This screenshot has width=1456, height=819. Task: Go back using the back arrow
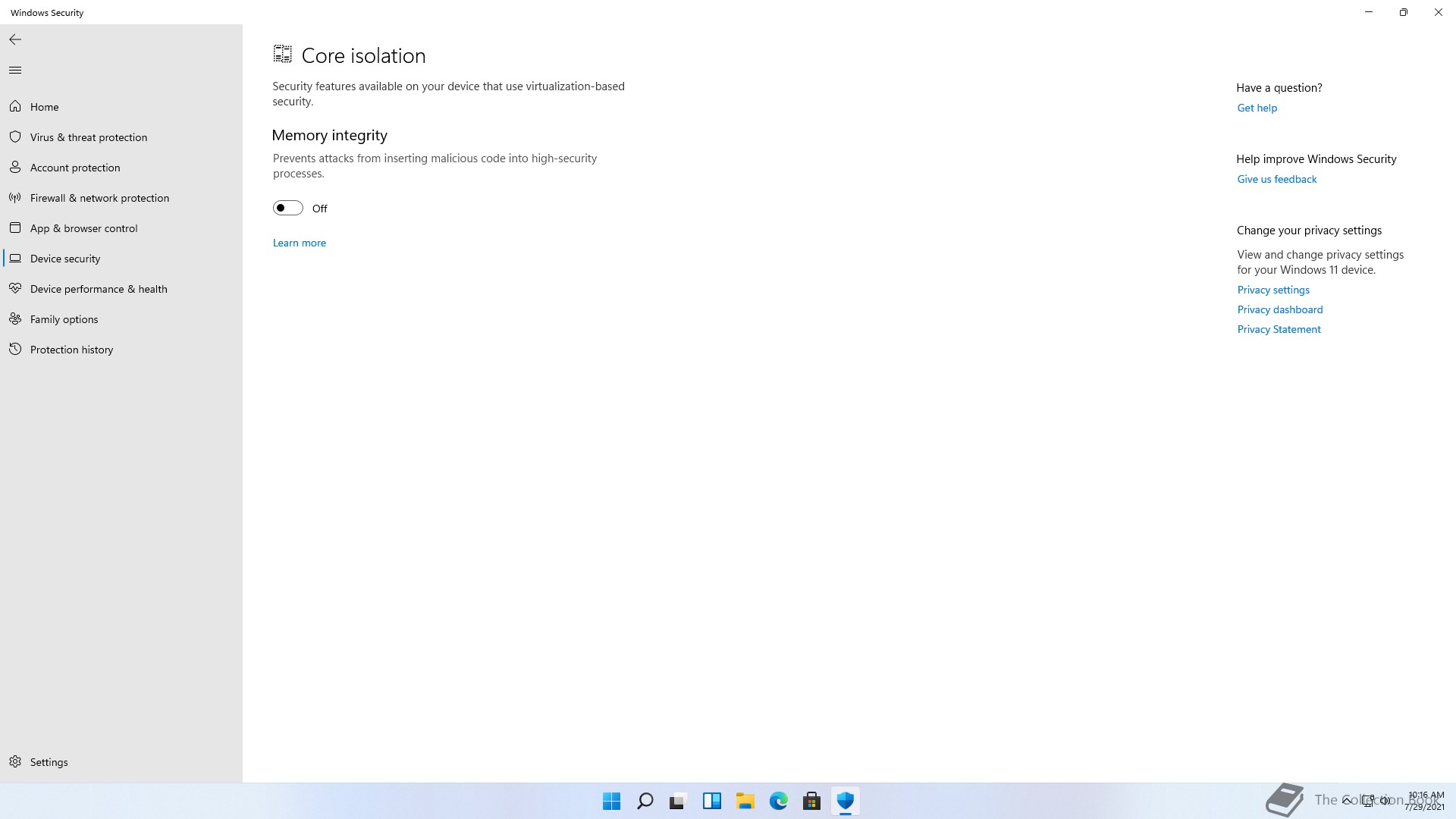tap(15, 39)
